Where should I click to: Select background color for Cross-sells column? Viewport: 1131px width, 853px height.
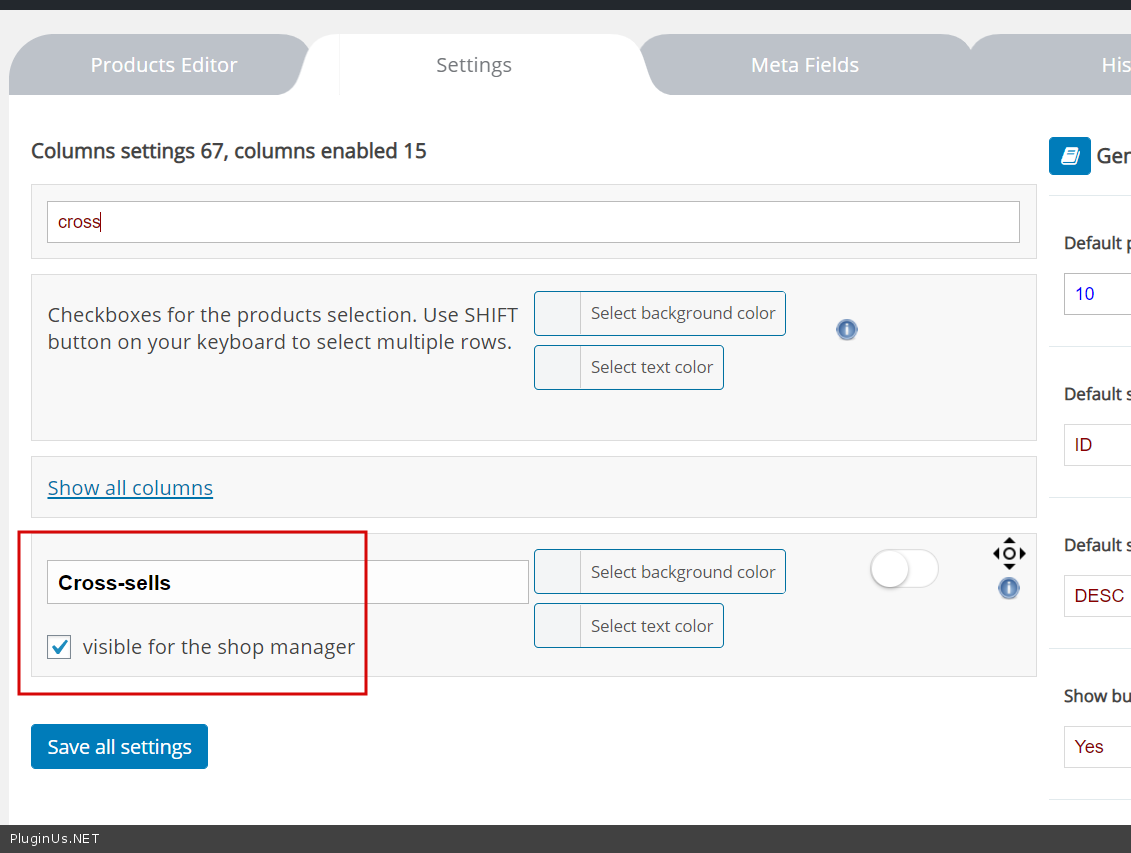pyautogui.click(x=660, y=572)
